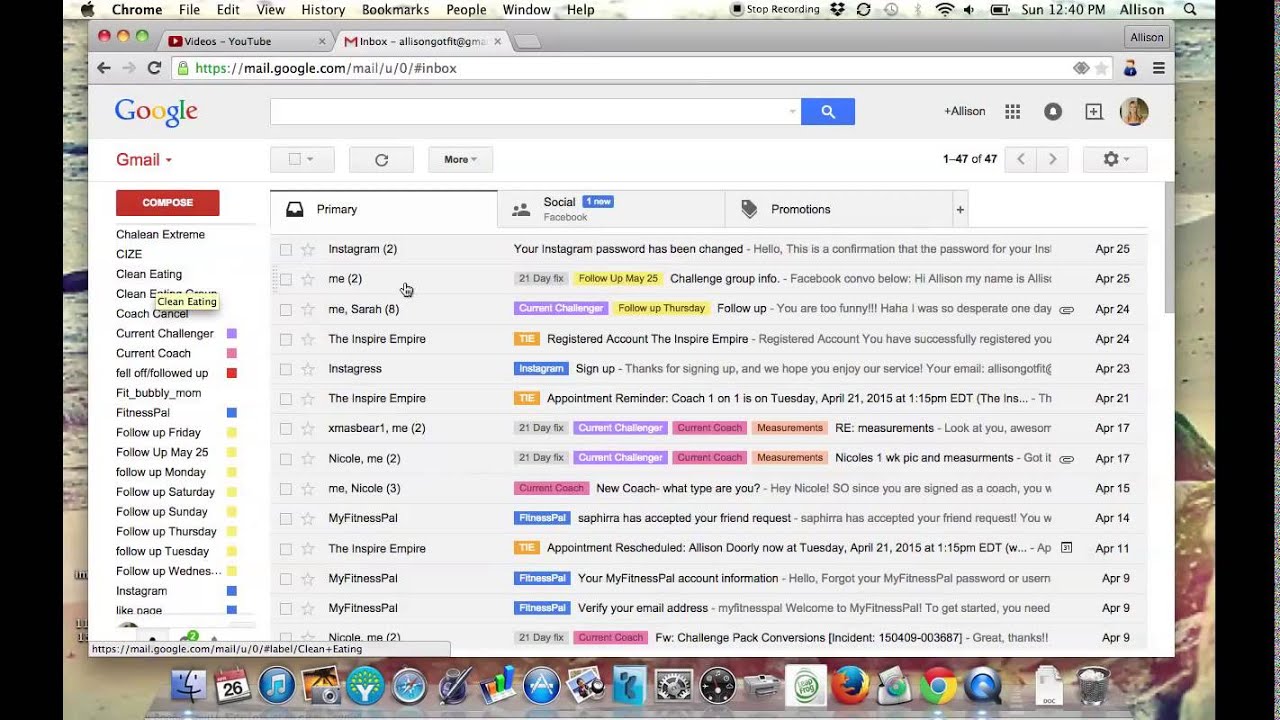Open the Follow up Thursday label
The height and width of the screenshot is (720, 1280).
(x=166, y=531)
